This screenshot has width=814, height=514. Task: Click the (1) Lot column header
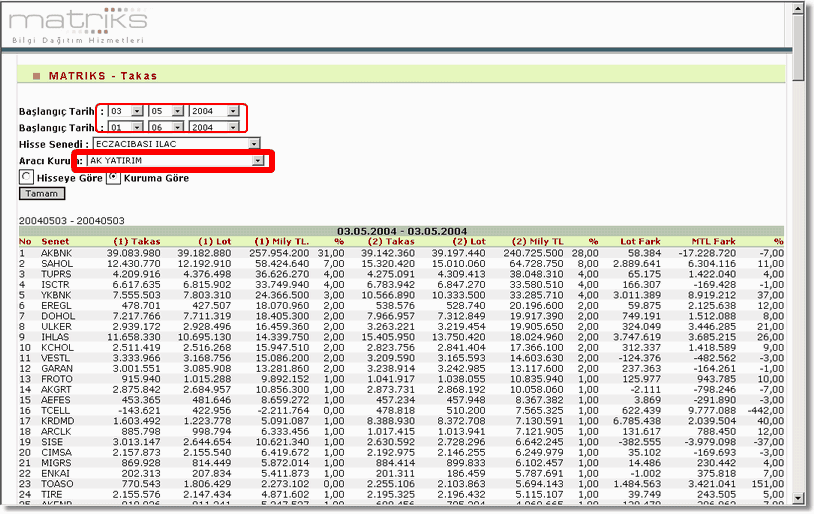[x=215, y=241]
